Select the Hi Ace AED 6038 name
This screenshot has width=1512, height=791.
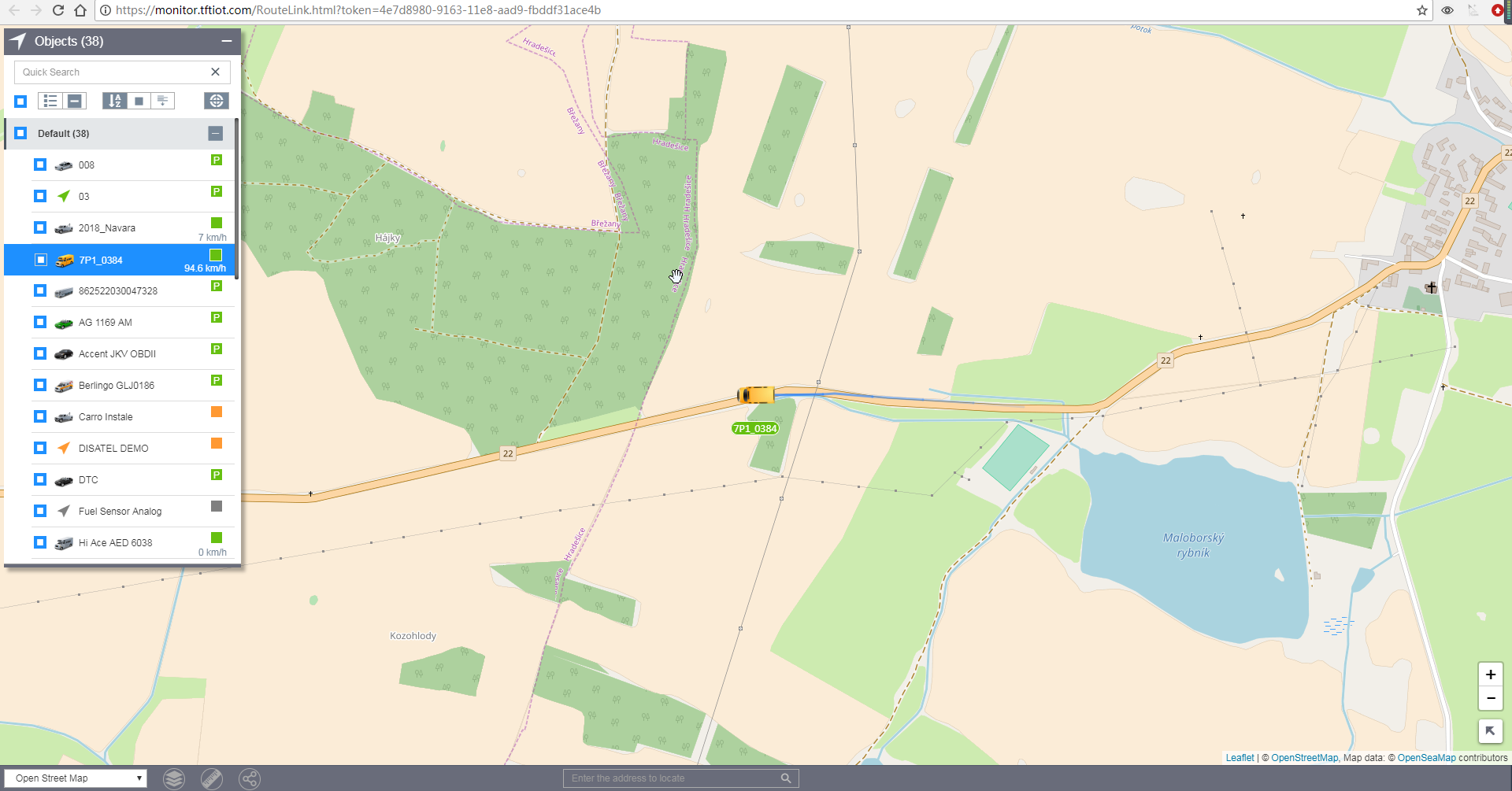pyautogui.click(x=116, y=542)
